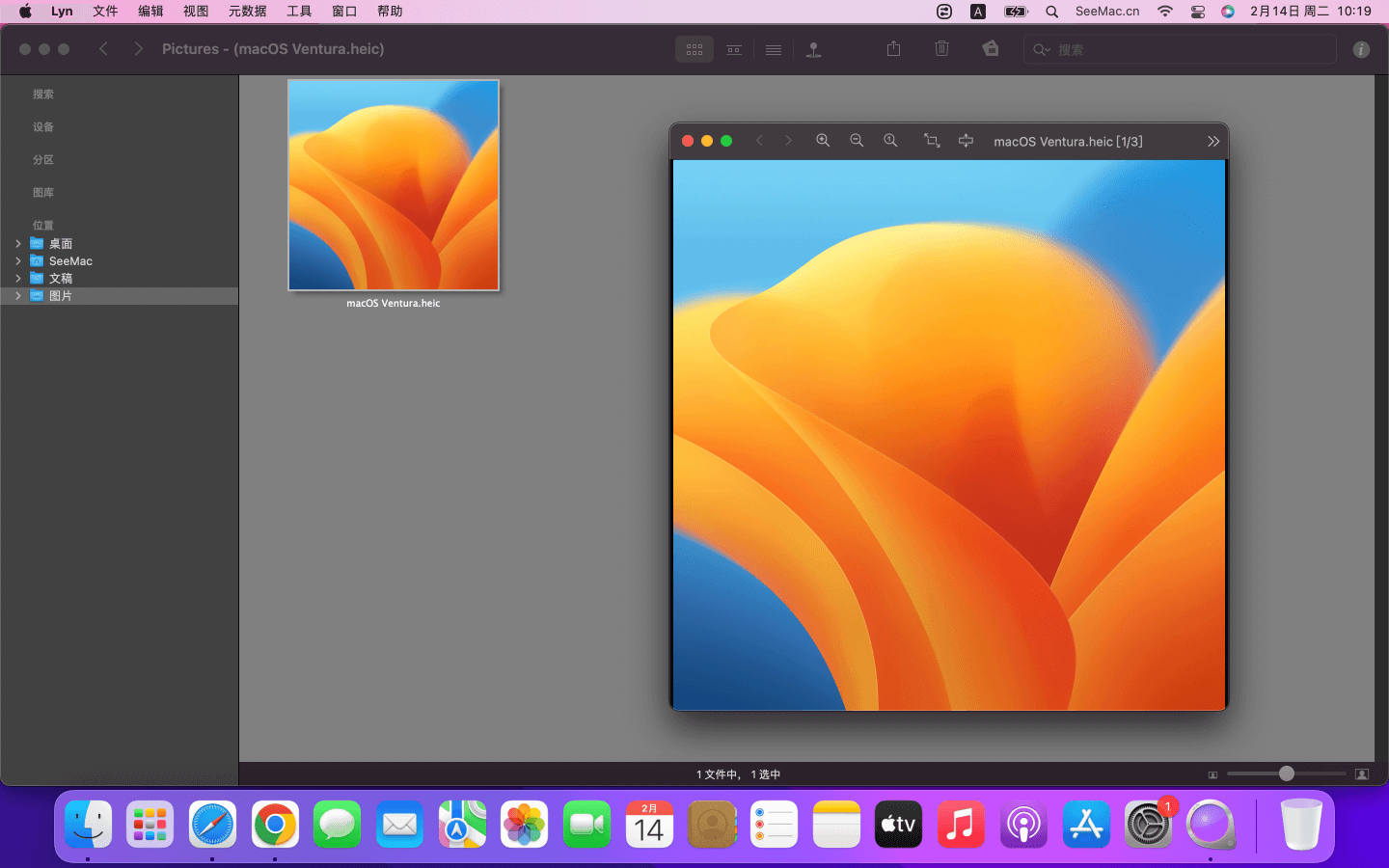
Task: Zoom out on the viewer image
Action: click(x=857, y=141)
